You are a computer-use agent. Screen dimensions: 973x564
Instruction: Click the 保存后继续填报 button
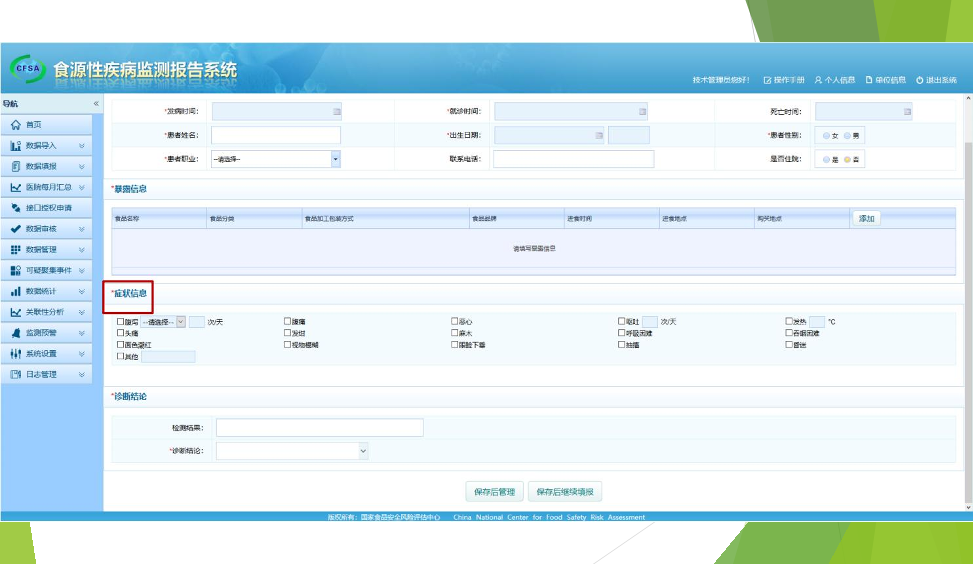[565, 492]
